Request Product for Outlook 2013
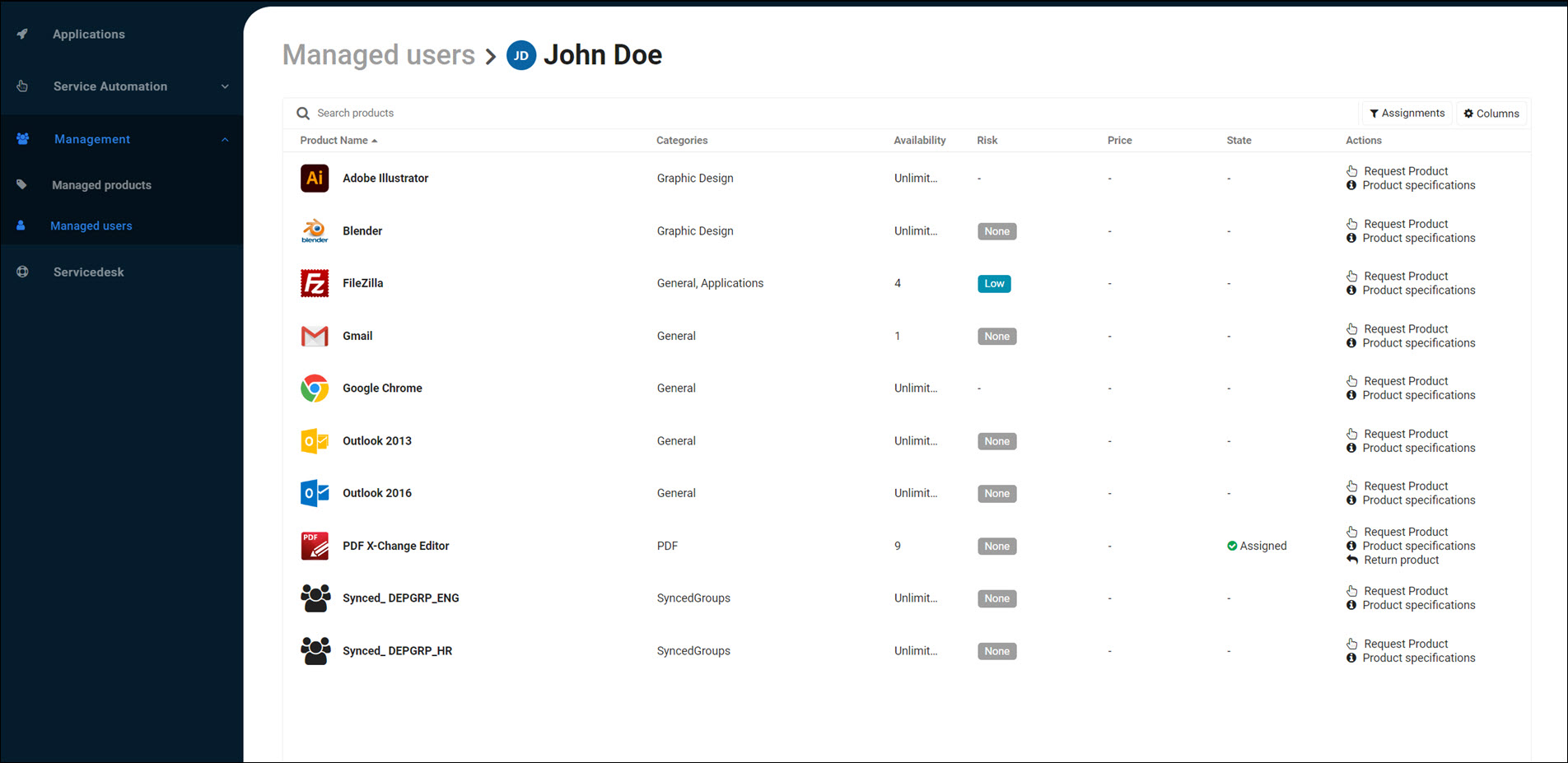1568x763 pixels. click(x=1406, y=434)
